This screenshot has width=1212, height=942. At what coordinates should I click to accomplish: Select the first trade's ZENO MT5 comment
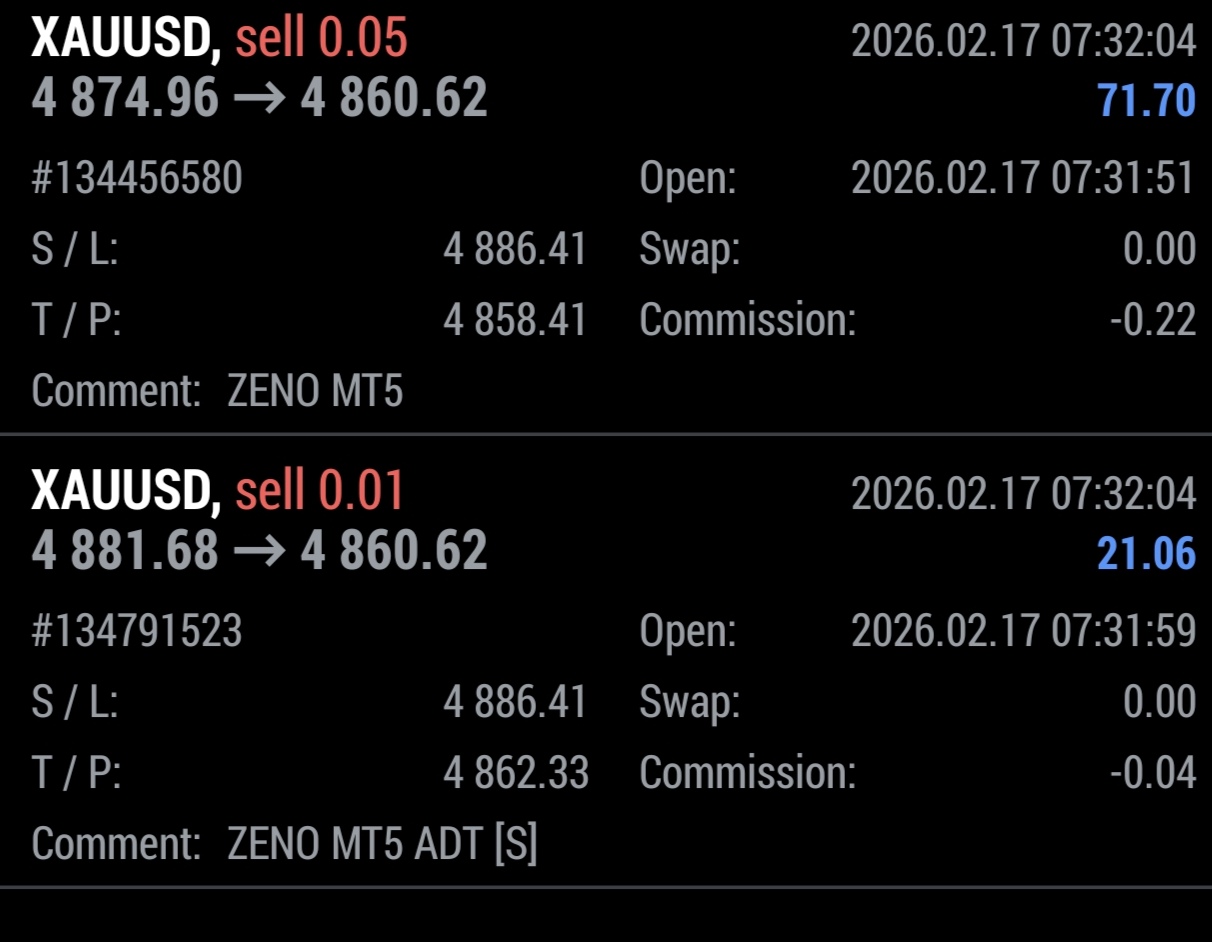(315, 391)
